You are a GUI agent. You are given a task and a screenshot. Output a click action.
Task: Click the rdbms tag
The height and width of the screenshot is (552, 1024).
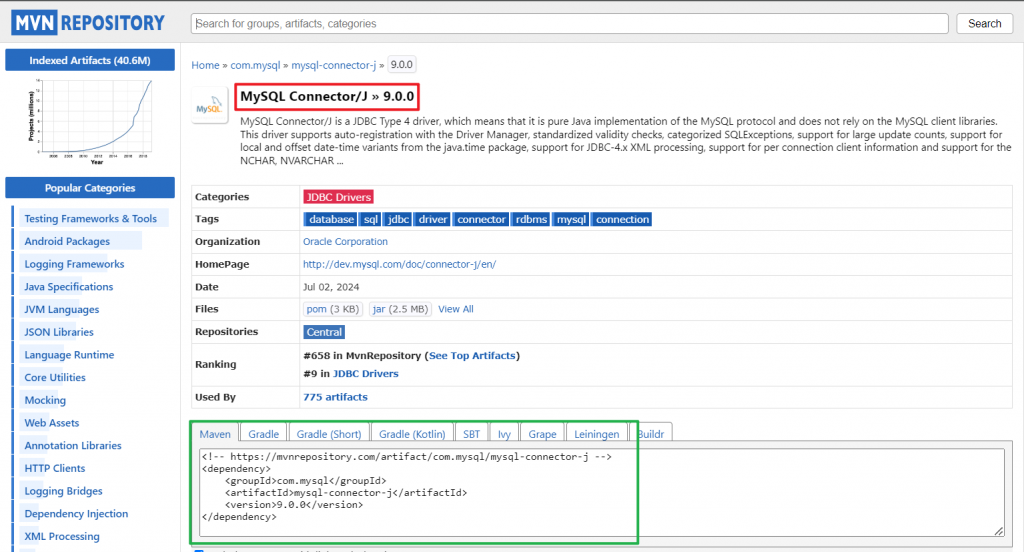[531, 219]
